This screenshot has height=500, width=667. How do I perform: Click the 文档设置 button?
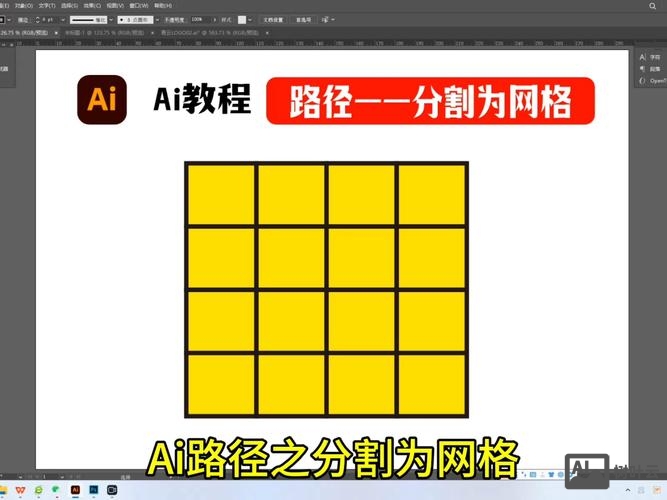273,20
